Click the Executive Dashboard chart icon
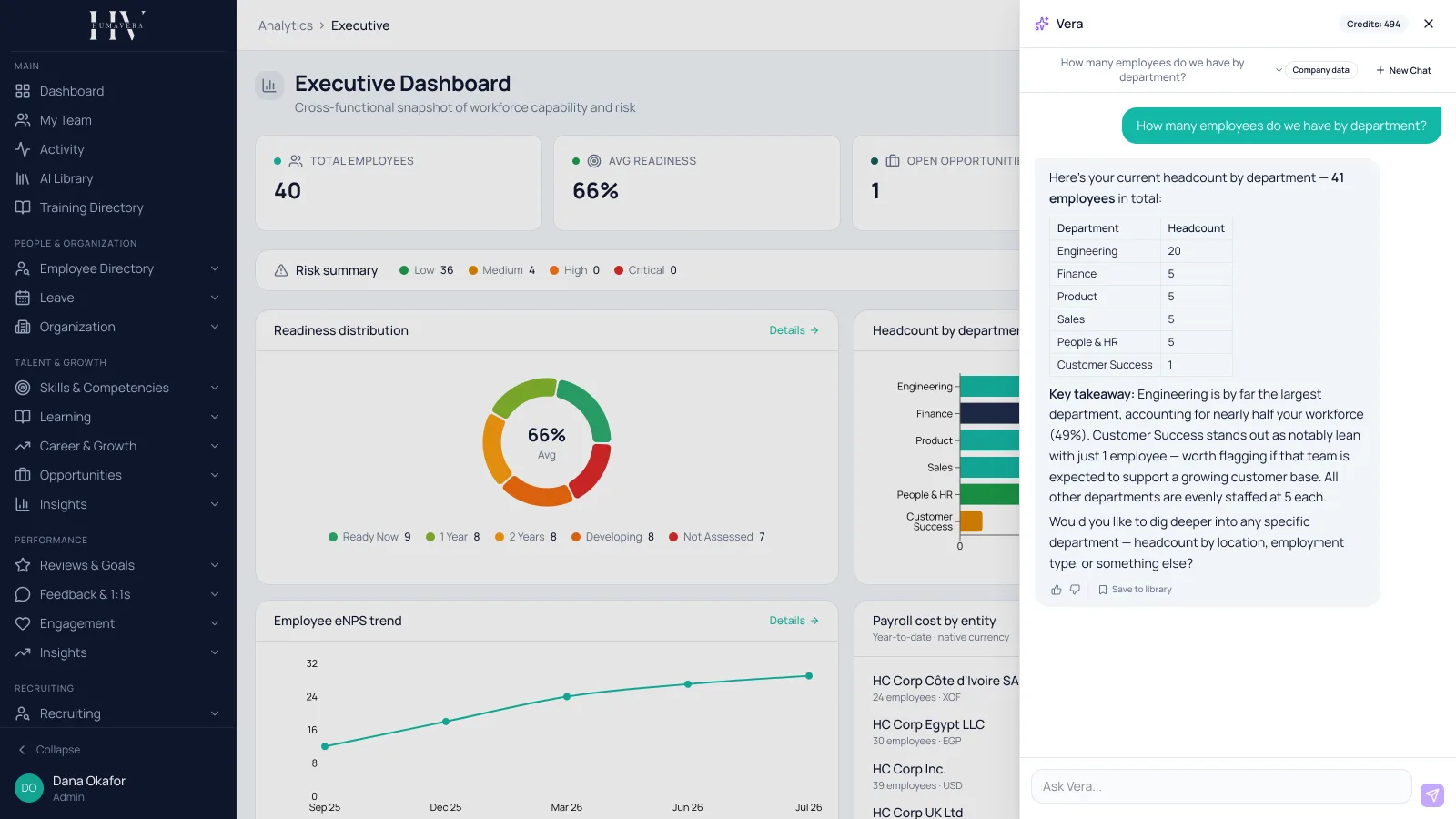Screen dimensions: 1456x819 269,86
